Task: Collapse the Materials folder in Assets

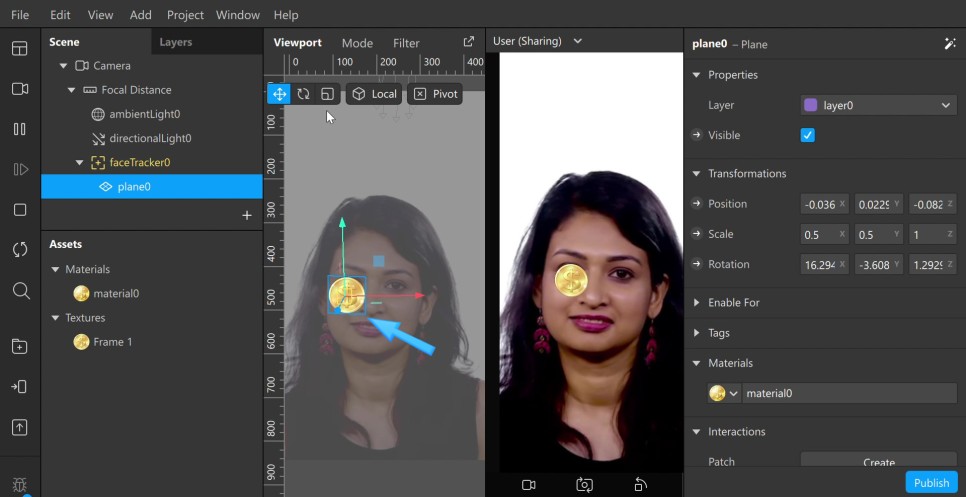Action: point(55,270)
